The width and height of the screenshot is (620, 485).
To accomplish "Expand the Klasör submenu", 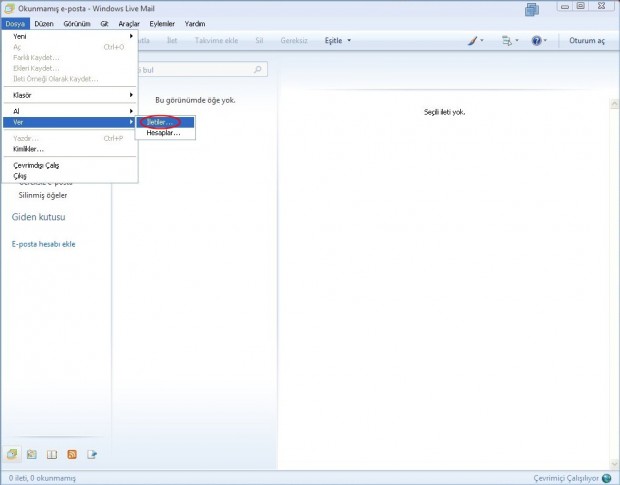I will (70, 95).
